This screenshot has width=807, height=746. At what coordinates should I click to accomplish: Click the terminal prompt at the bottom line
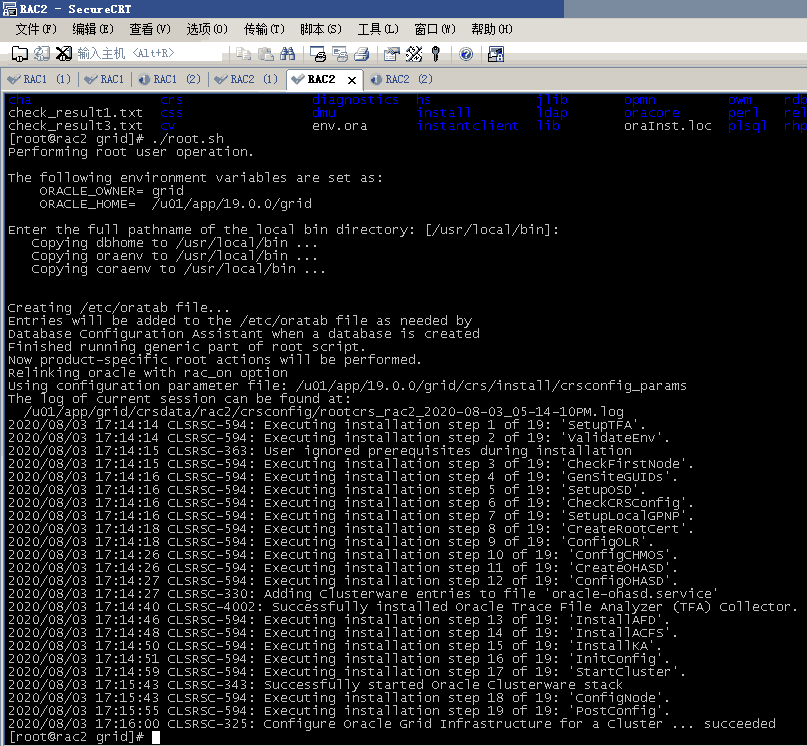[84, 737]
